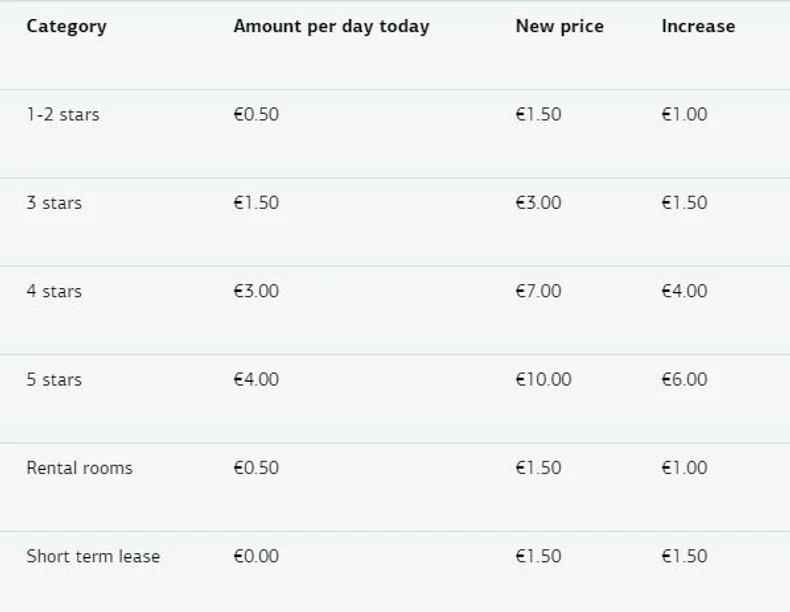This screenshot has height=612, width=790.
Task: Click the €4.00 increase for 4 stars
Action: (x=684, y=291)
